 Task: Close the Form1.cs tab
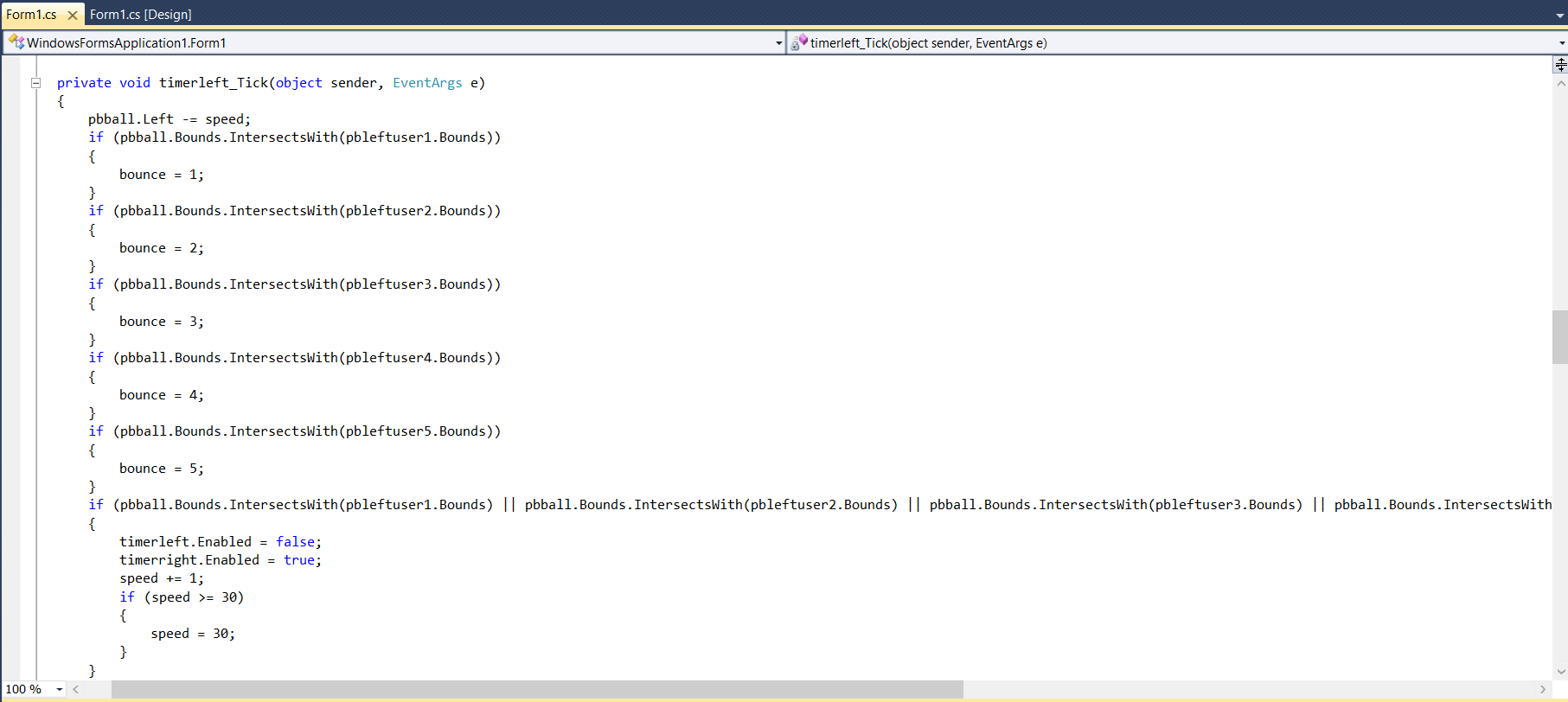73,16
